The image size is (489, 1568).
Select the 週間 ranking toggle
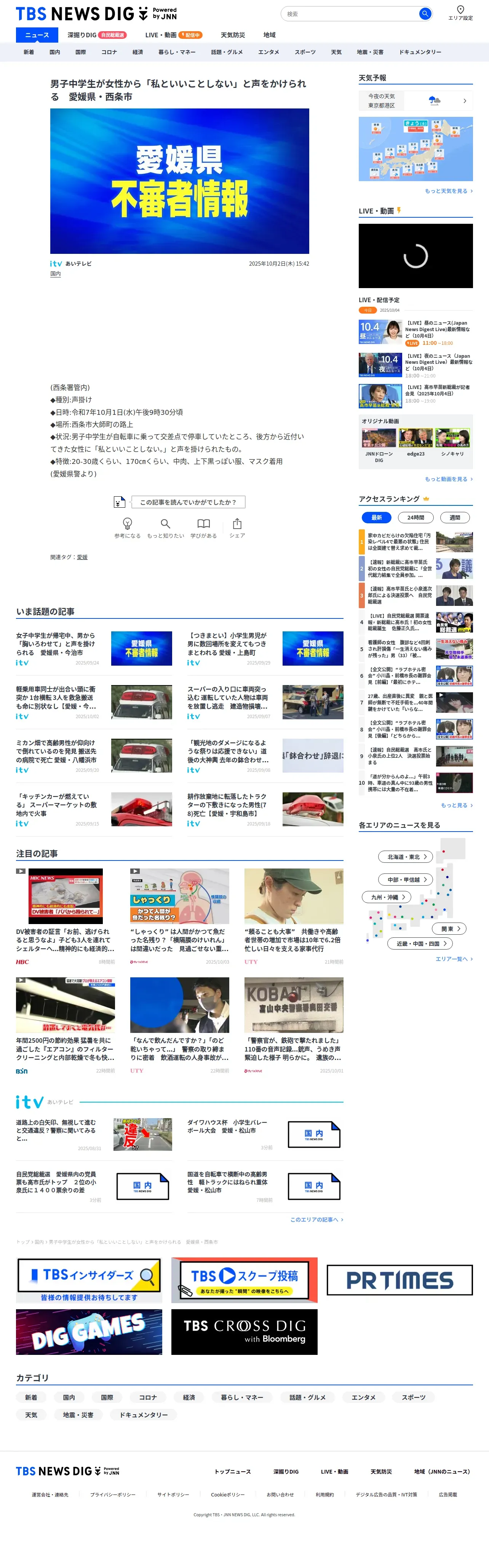[x=455, y=517]
